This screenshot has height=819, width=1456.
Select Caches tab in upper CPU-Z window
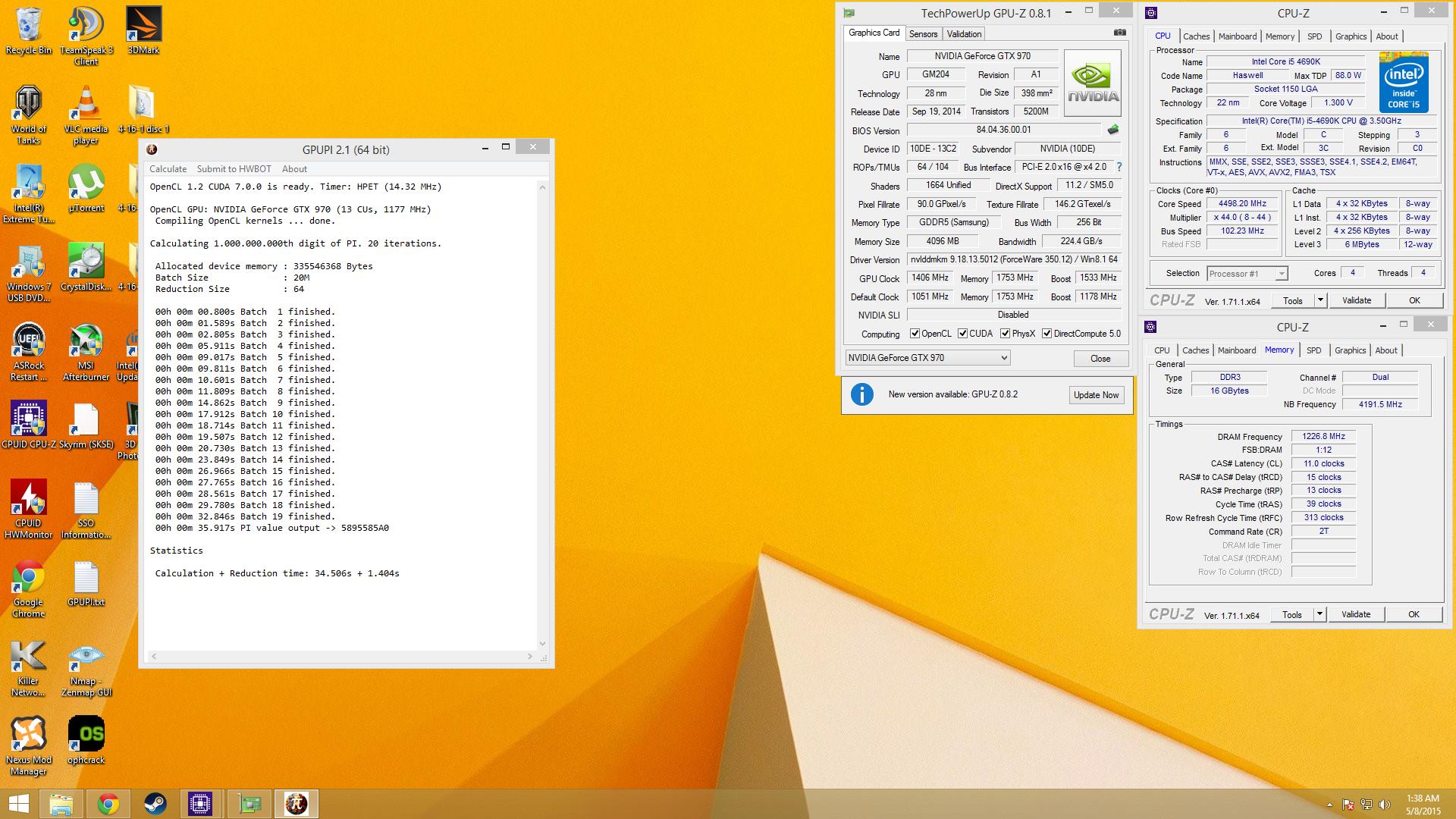click(x=1196, y=36)
